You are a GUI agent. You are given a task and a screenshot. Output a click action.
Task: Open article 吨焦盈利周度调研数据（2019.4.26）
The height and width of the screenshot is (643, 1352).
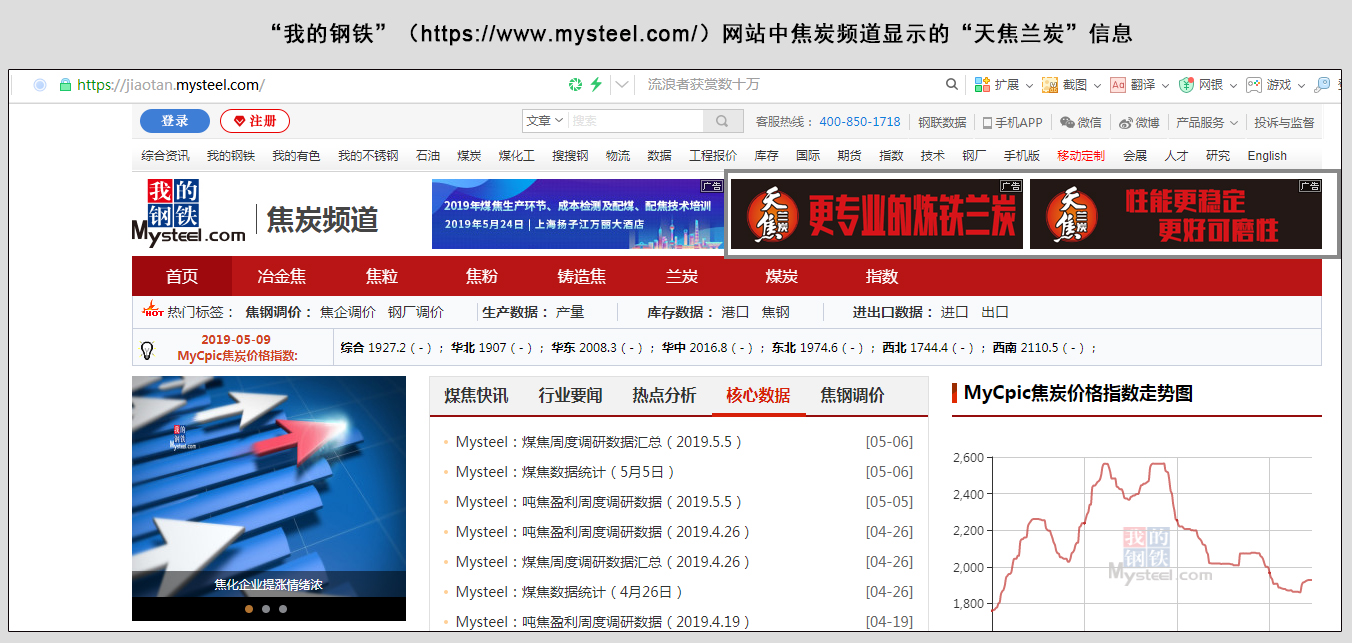(603, 532)
